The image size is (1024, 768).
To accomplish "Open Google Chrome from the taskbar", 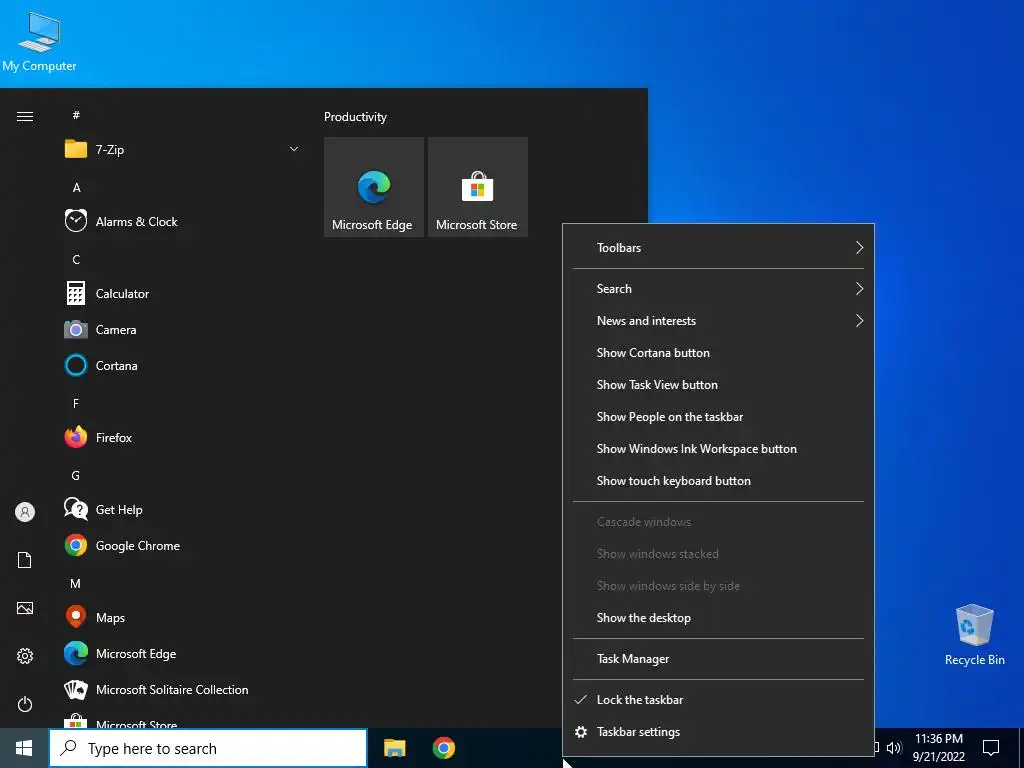I will coord(443,748).
